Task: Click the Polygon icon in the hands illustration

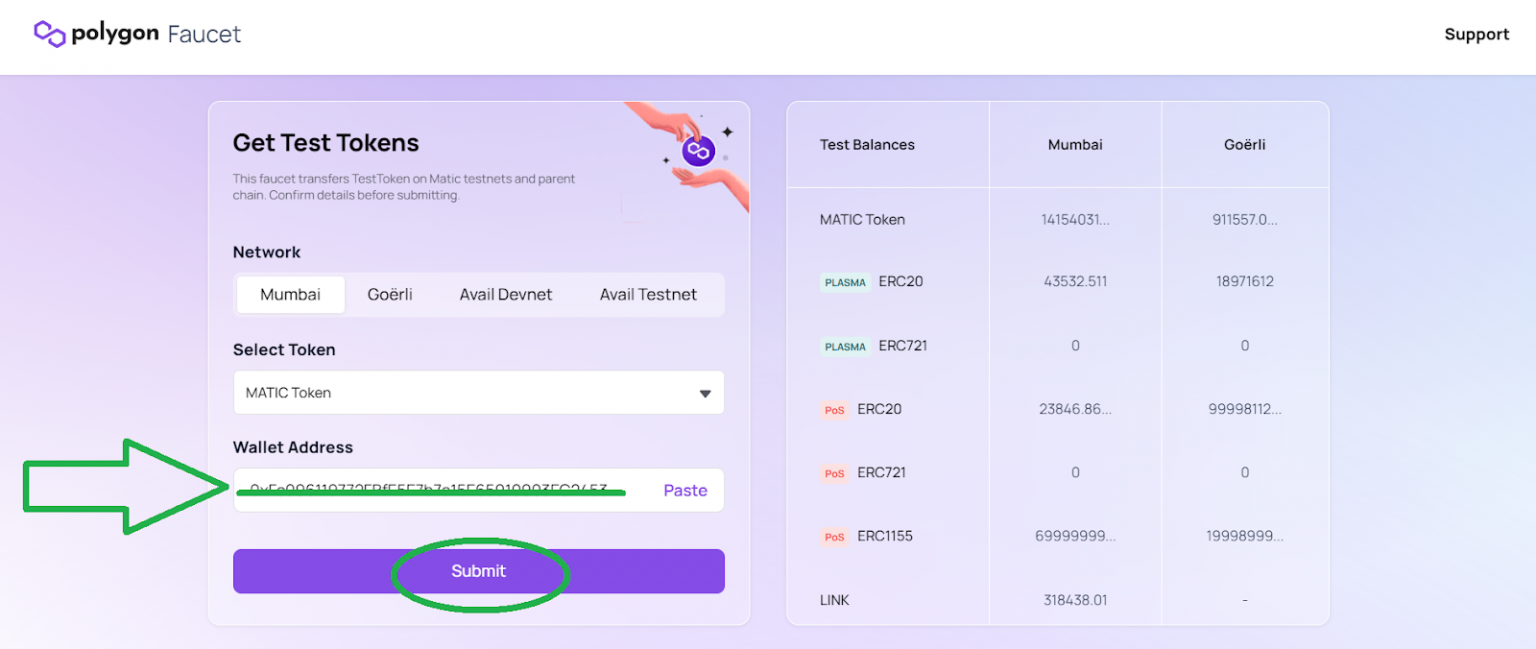Action: [698, 150]
